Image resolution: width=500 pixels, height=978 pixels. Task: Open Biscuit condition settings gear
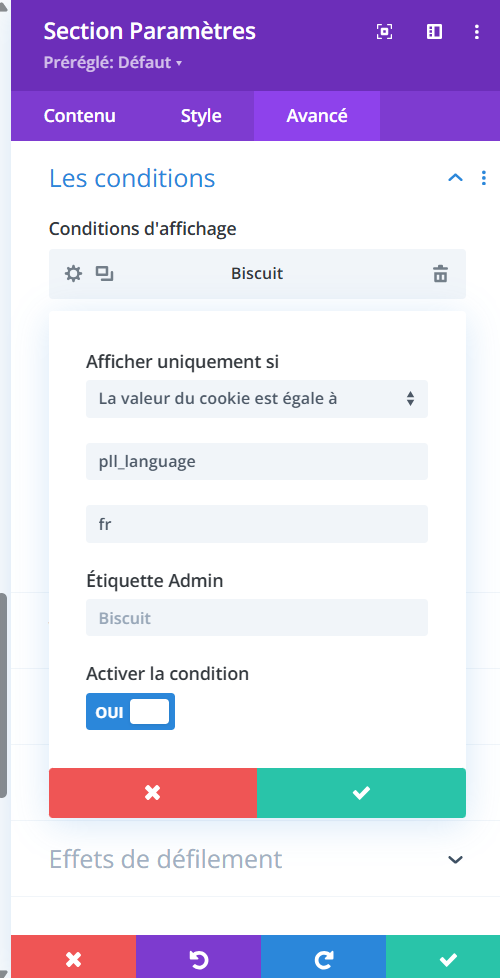pyautogui.click(x=74, y=274)
